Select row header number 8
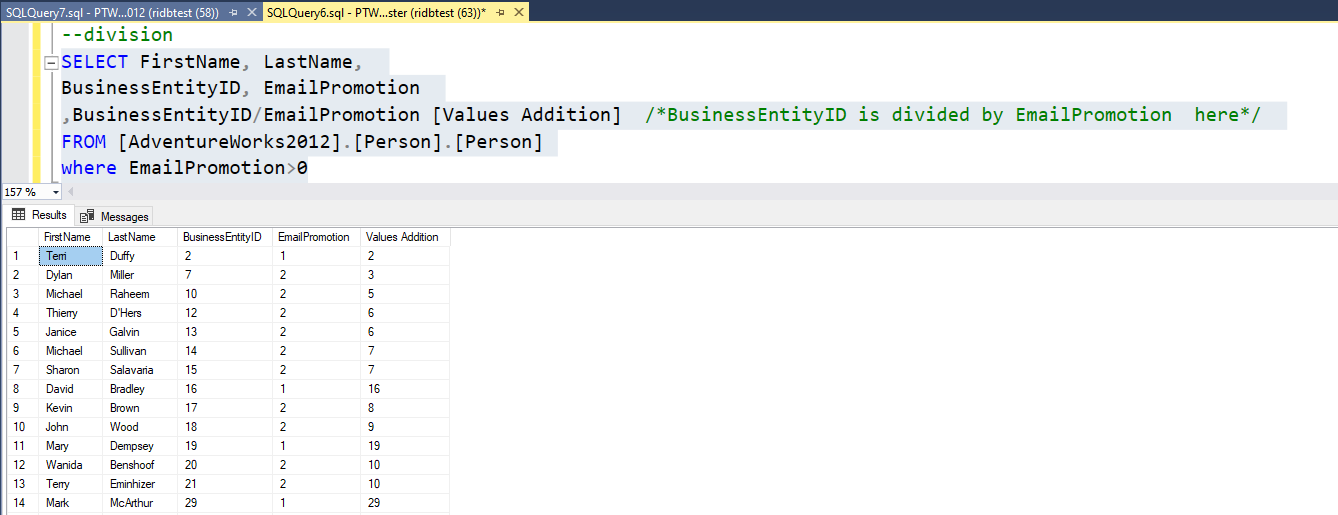1338x515 pixels. [22, 389]
